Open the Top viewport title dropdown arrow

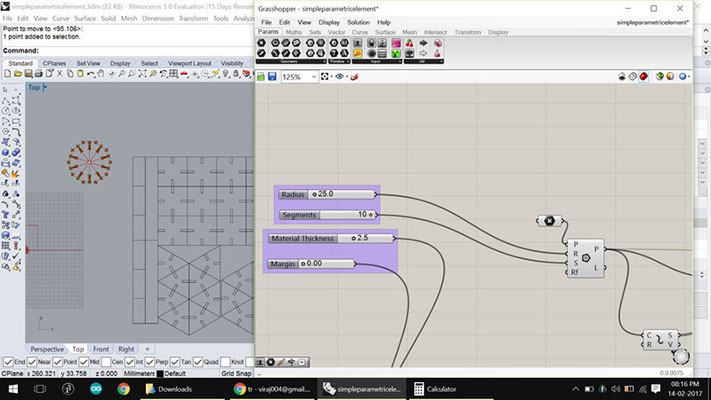pos(44,88)
